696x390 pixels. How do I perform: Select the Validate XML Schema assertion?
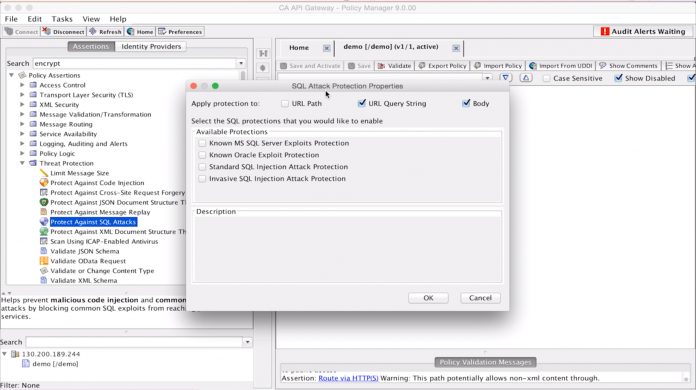(x=83, y=280)
